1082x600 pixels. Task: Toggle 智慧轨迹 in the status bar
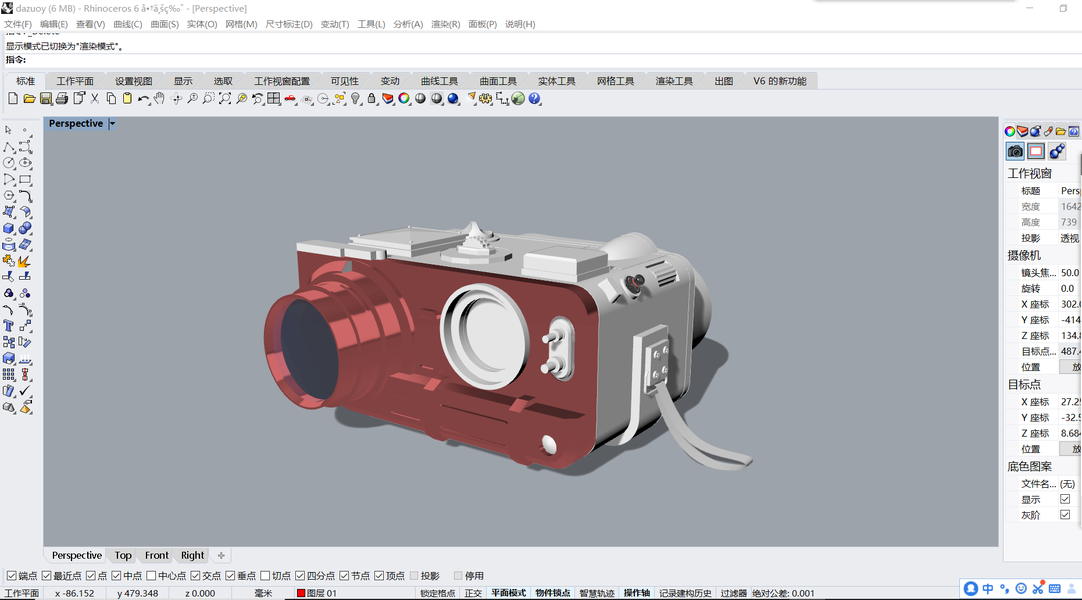click(x=597, y=593)
